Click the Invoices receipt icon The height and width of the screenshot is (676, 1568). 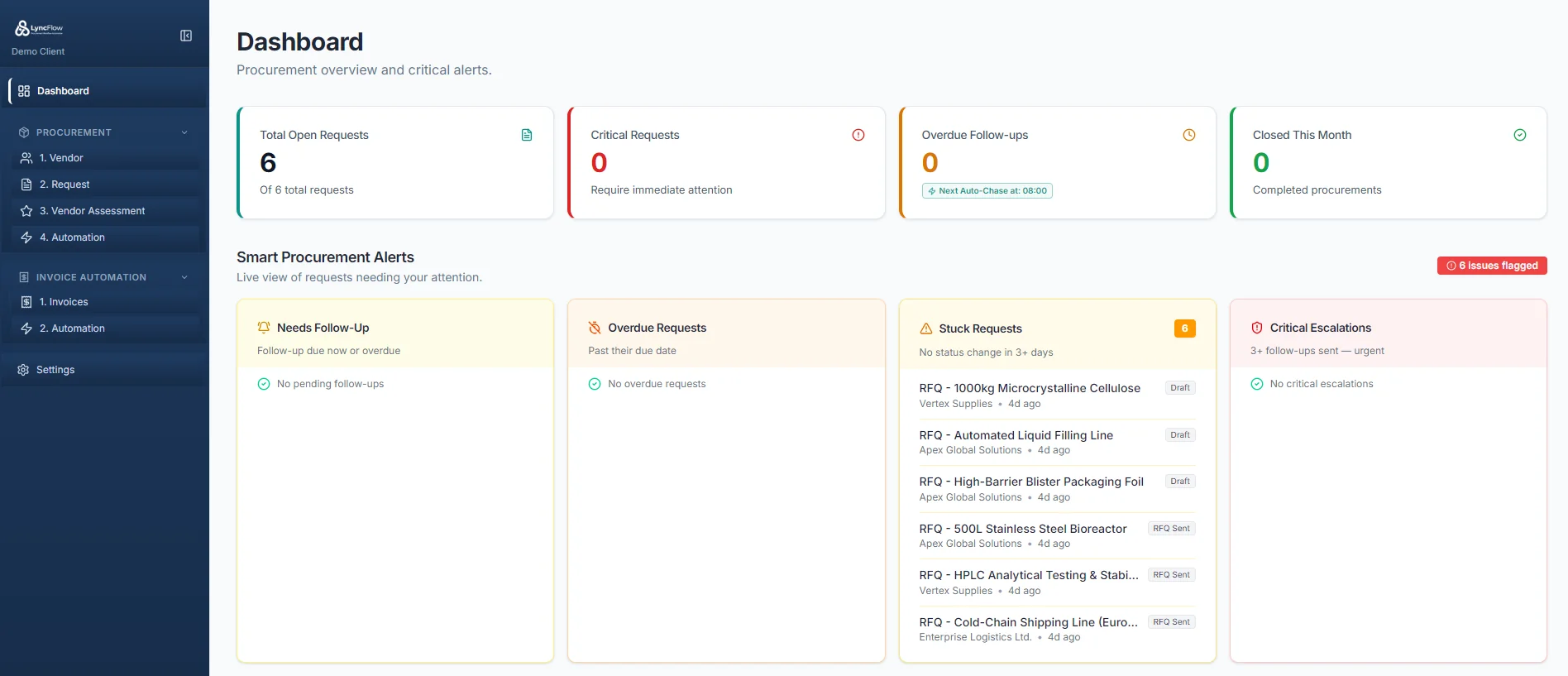pos(26,302)
